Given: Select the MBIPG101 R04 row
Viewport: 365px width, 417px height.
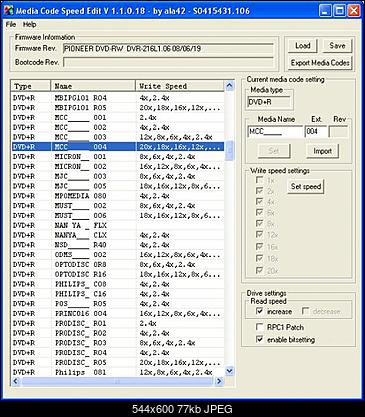Looking at the screenshot, I should tap(118, 98).
